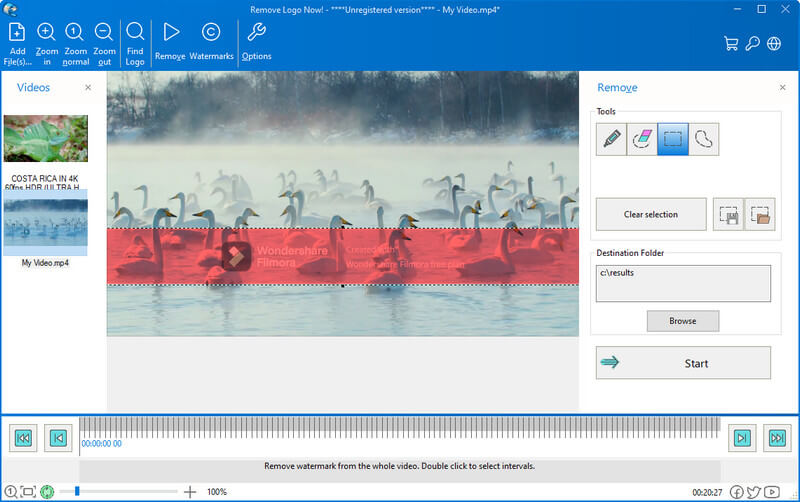Image resolution: width=800 pixels, height=502 pixels.
Task: Select the Marker tool
Action: (610, 140)
